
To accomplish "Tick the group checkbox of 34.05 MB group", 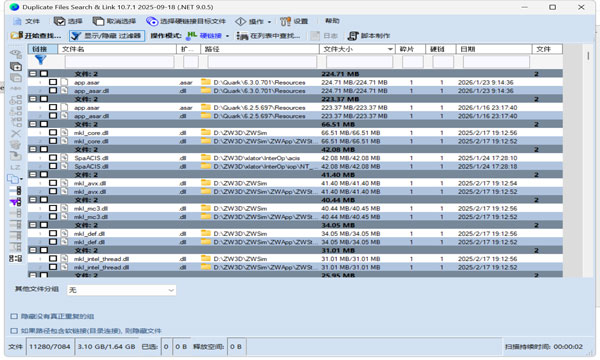I will pos(44,225).
